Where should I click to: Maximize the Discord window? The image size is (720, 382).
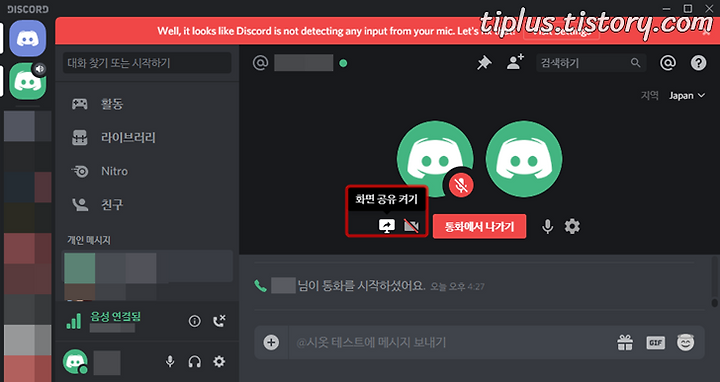[688, 8]
